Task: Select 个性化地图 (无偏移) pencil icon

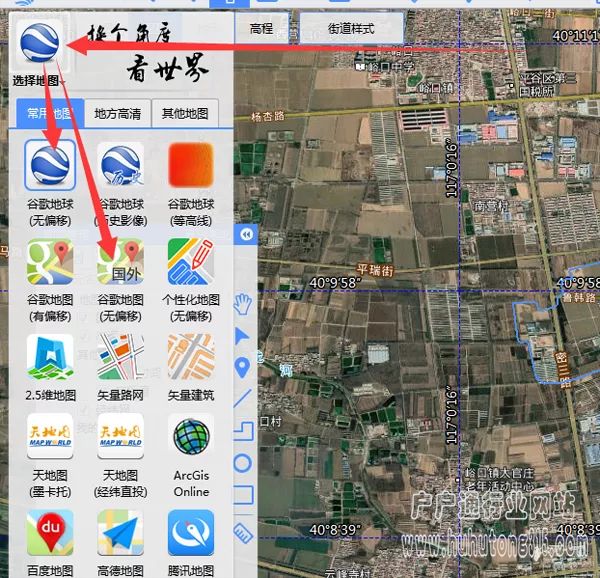Action: coord(191,261)
